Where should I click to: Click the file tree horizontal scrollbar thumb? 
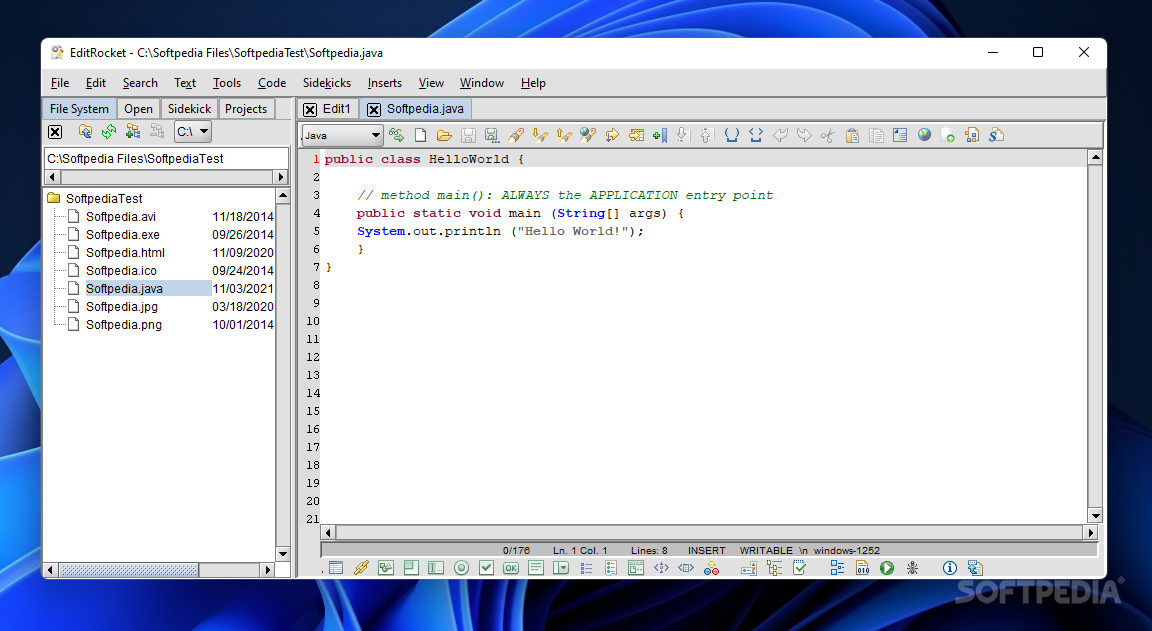[x=129, y=570]
